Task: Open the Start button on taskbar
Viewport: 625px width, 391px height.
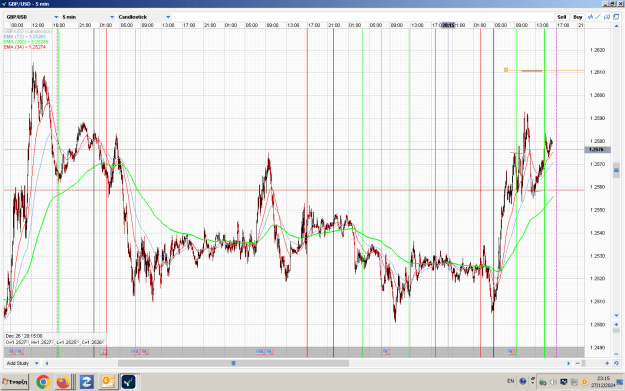Action: 15,382
